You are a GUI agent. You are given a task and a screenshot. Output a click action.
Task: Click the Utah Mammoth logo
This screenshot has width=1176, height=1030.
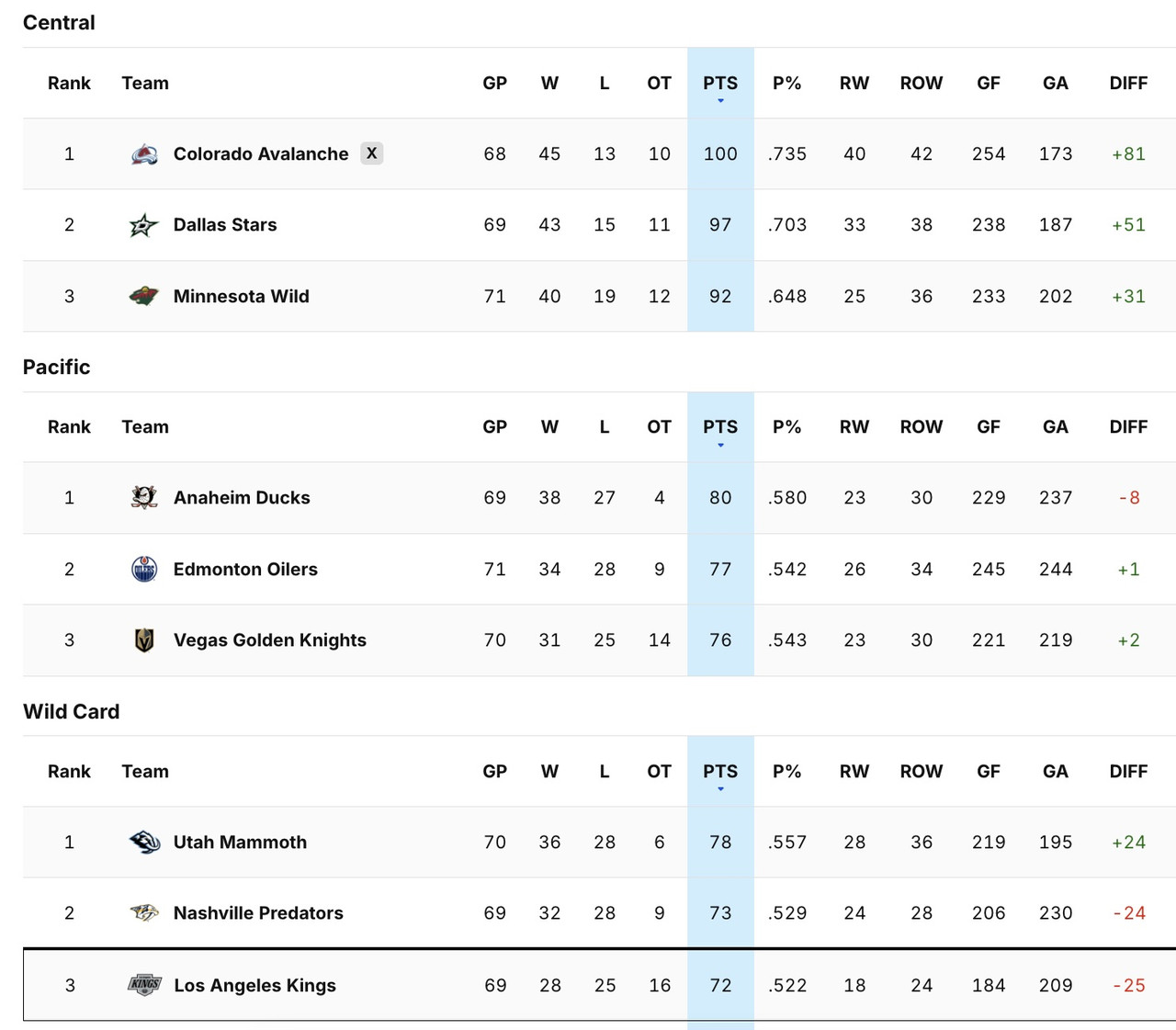click(x=144, y=842)
